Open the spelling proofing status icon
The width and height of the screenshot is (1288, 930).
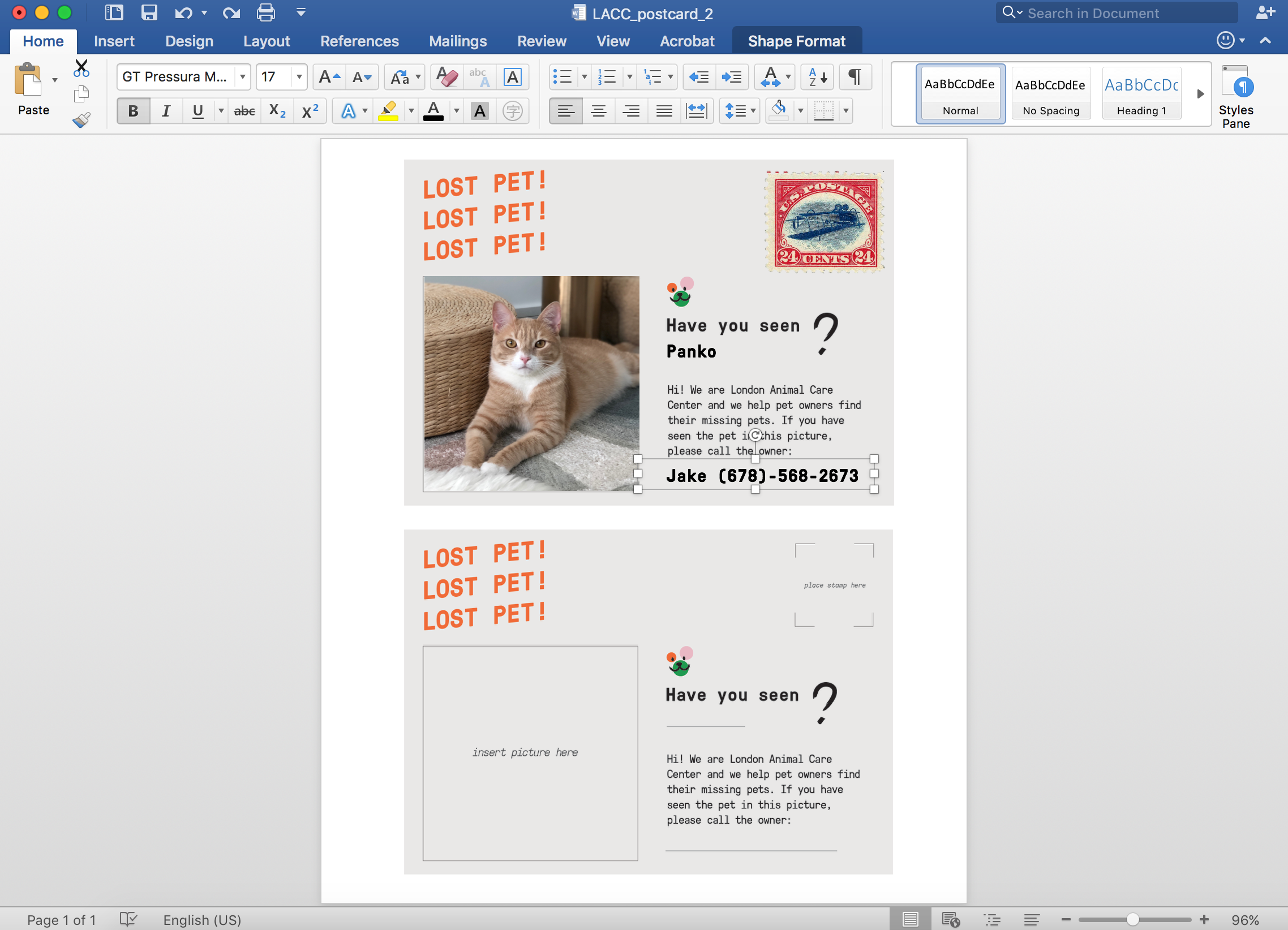click(129, 919)
